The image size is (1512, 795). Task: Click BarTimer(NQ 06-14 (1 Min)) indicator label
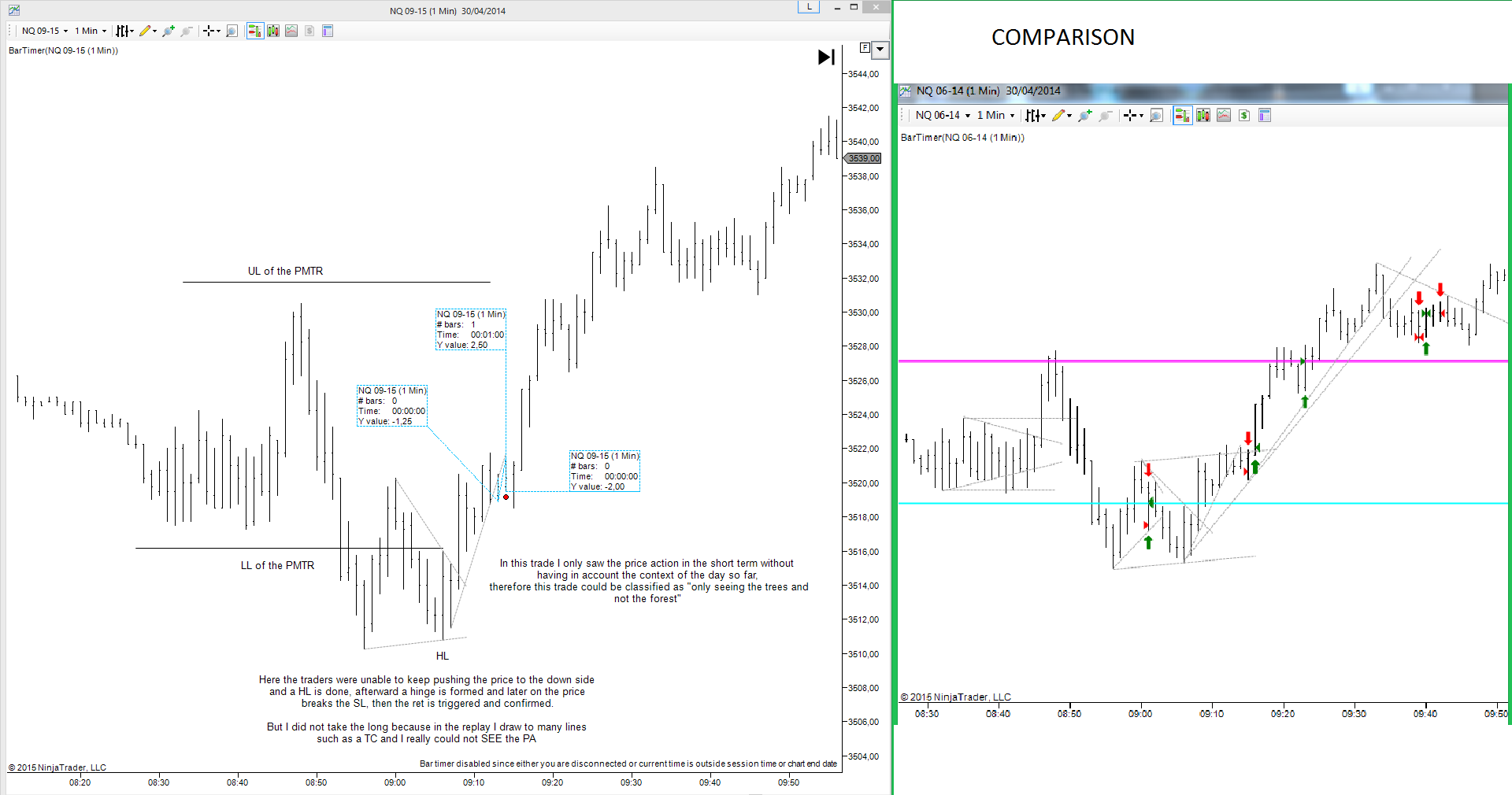click(x=962, y=138)
